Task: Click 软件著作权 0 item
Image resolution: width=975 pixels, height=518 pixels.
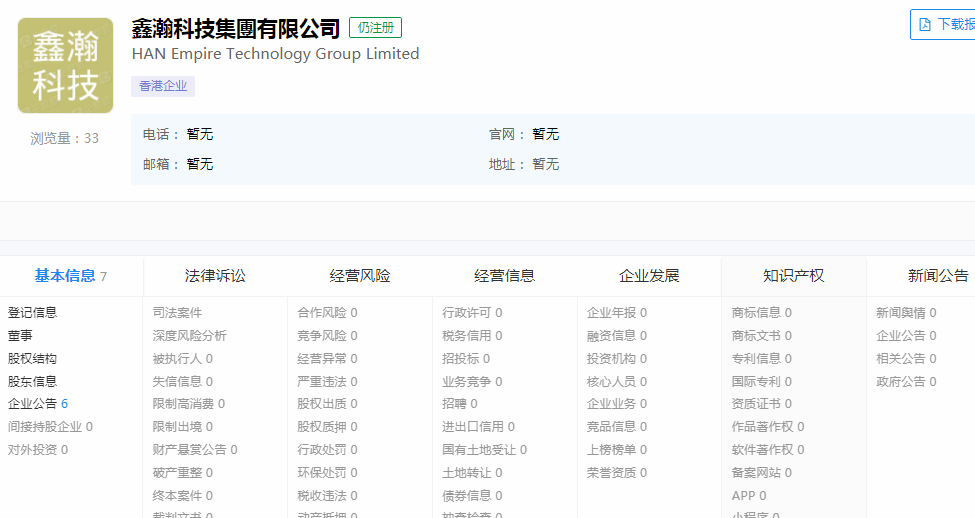Action: coord(768,450)
